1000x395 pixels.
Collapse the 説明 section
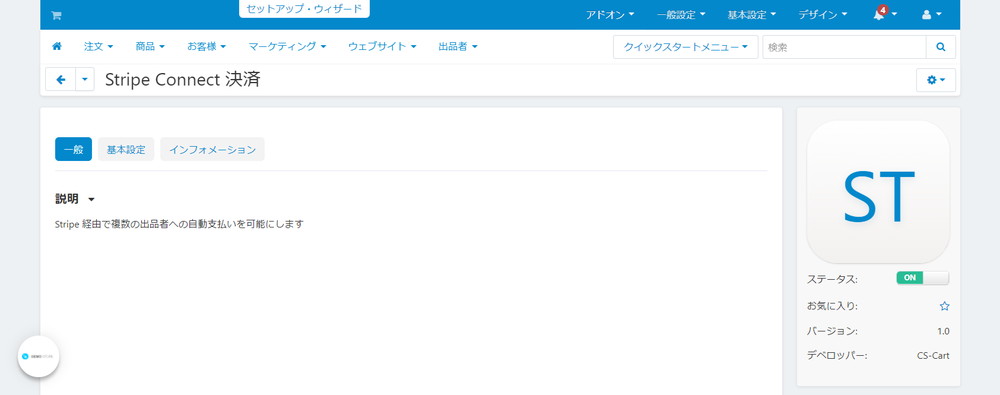(x=75, y=199)
